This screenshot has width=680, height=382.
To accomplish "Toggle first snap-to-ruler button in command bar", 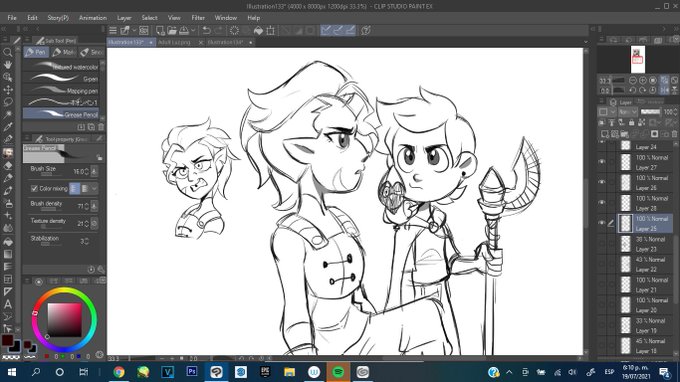I will (326, 30).
